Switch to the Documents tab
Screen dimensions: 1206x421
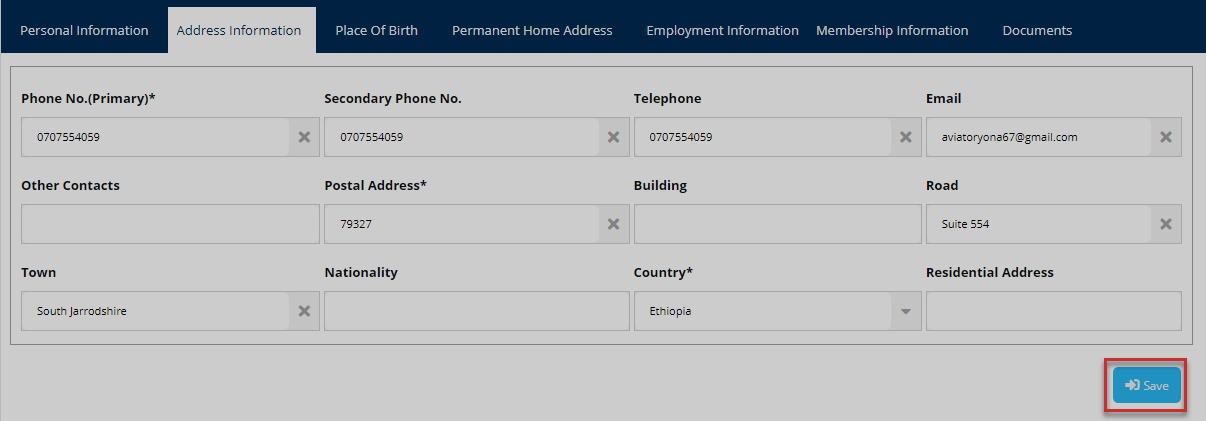(x=1037, y=30)
